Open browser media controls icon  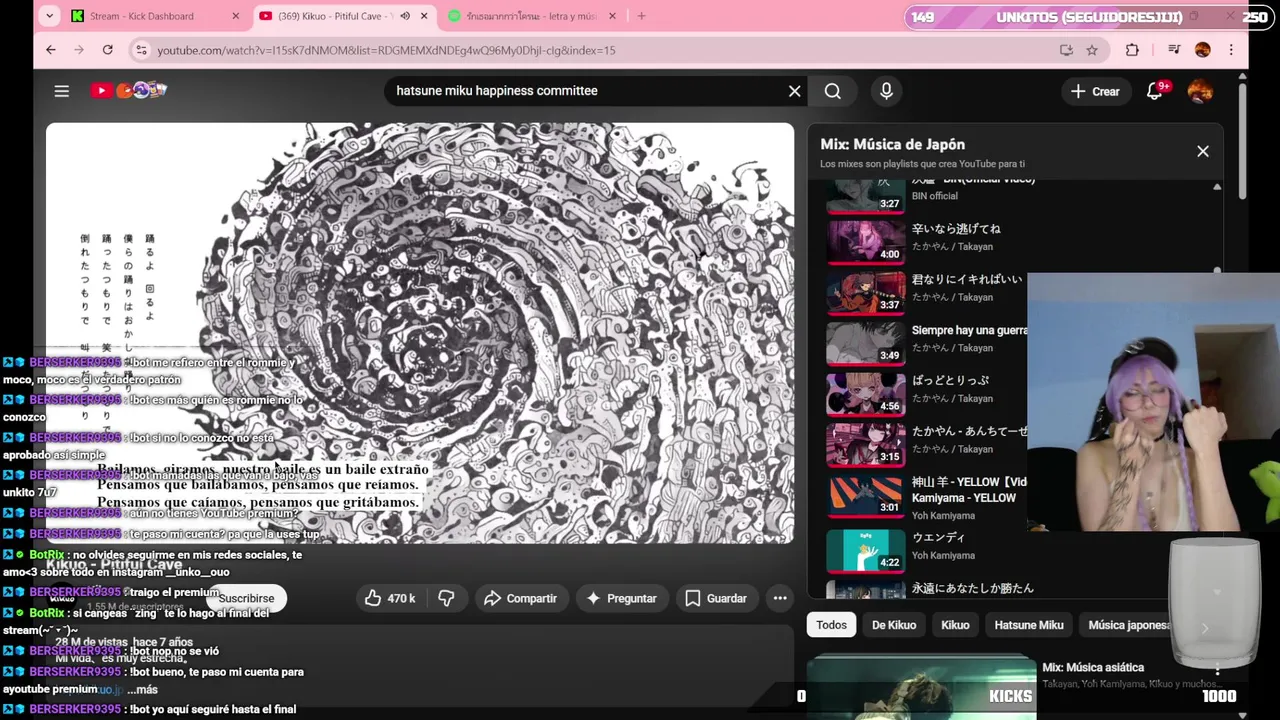point(1174,50)
